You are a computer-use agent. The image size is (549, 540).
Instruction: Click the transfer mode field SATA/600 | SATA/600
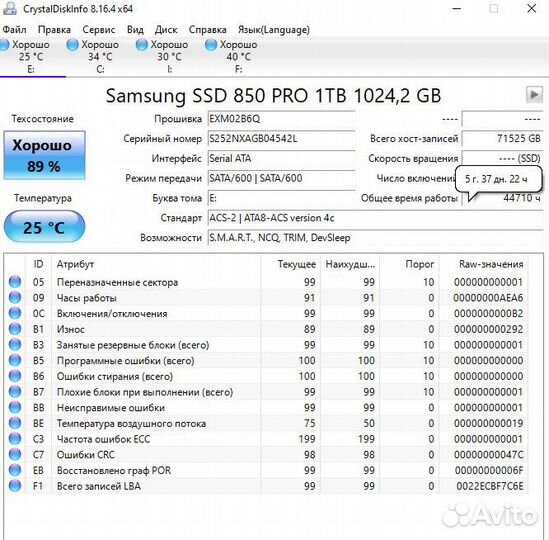coord(282,178)
